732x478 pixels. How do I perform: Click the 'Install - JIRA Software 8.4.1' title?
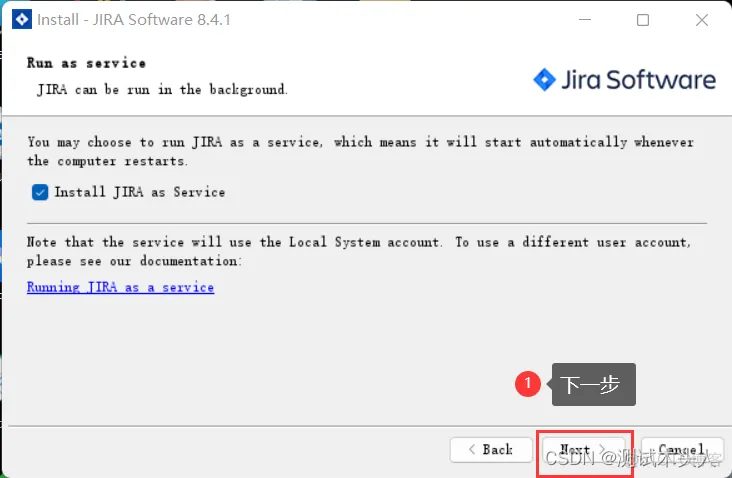click(134, 20)
